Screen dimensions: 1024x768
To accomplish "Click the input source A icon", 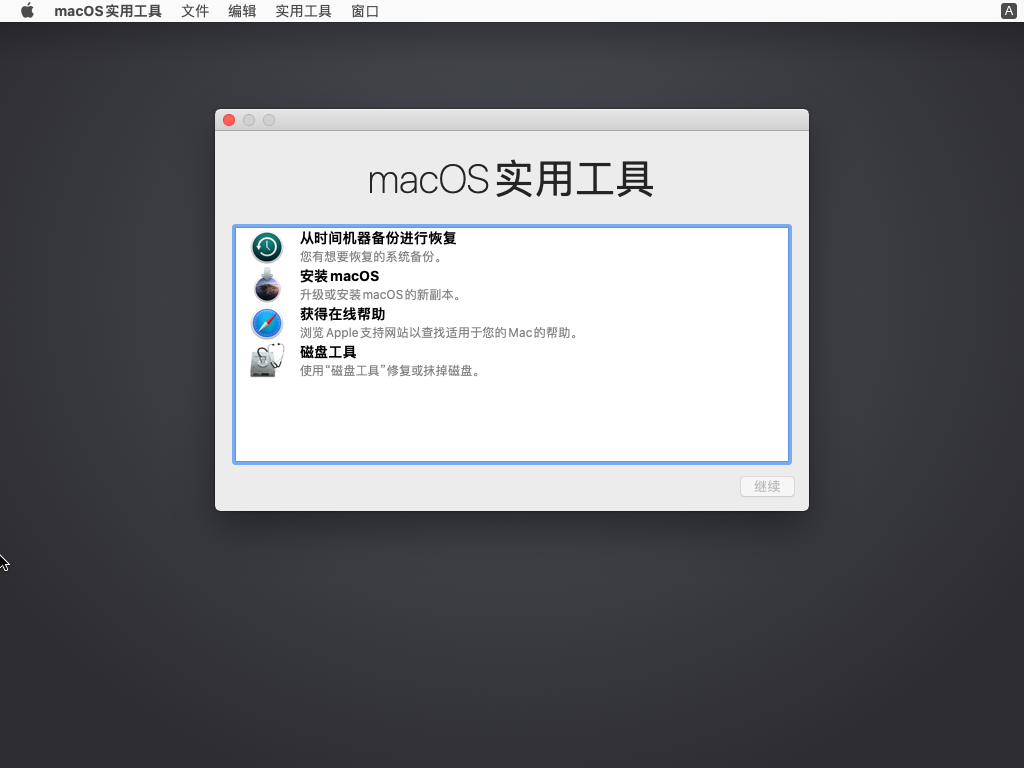I will pos(1008,11).
